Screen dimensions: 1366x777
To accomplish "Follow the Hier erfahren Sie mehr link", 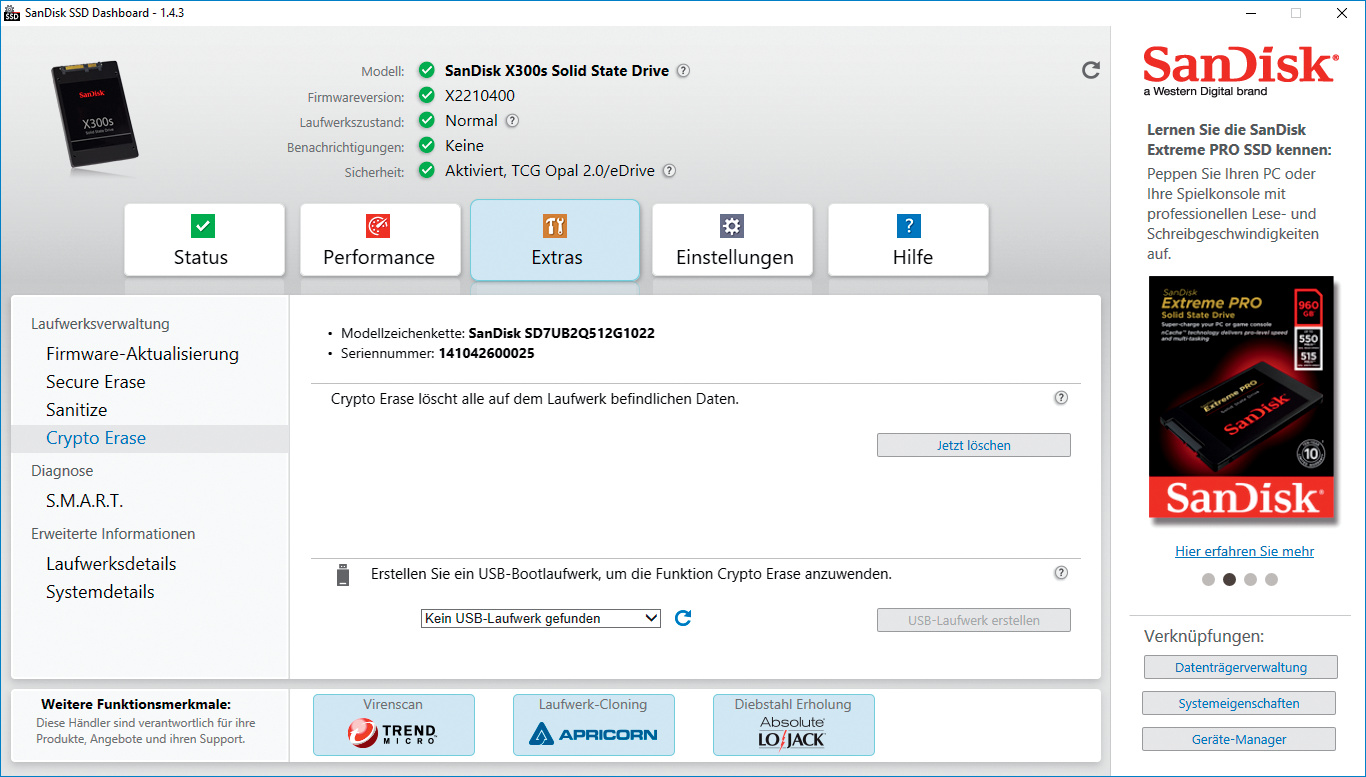I will point(1244,551).
